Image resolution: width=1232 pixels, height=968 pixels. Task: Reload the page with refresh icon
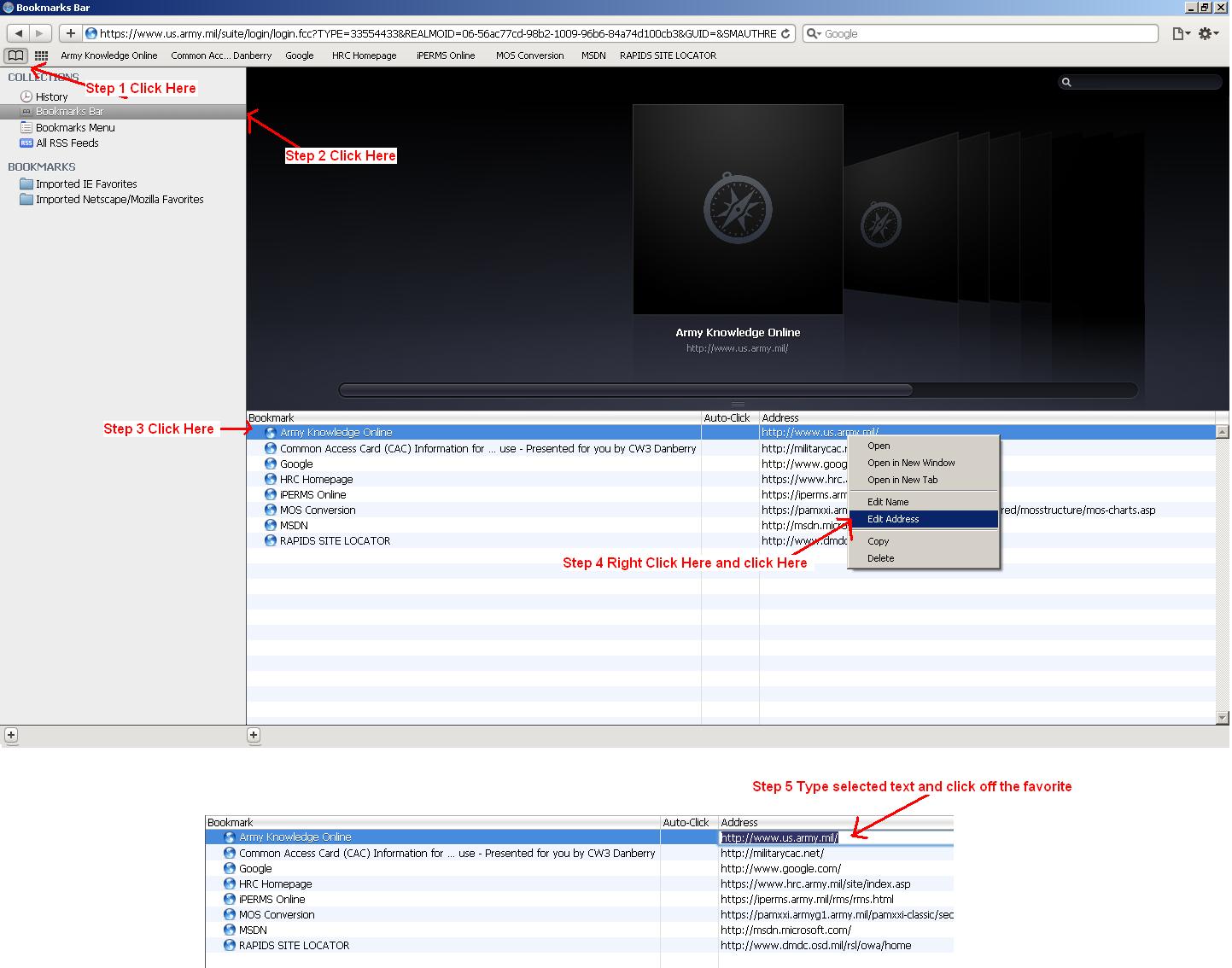click(x=785, y=33)
